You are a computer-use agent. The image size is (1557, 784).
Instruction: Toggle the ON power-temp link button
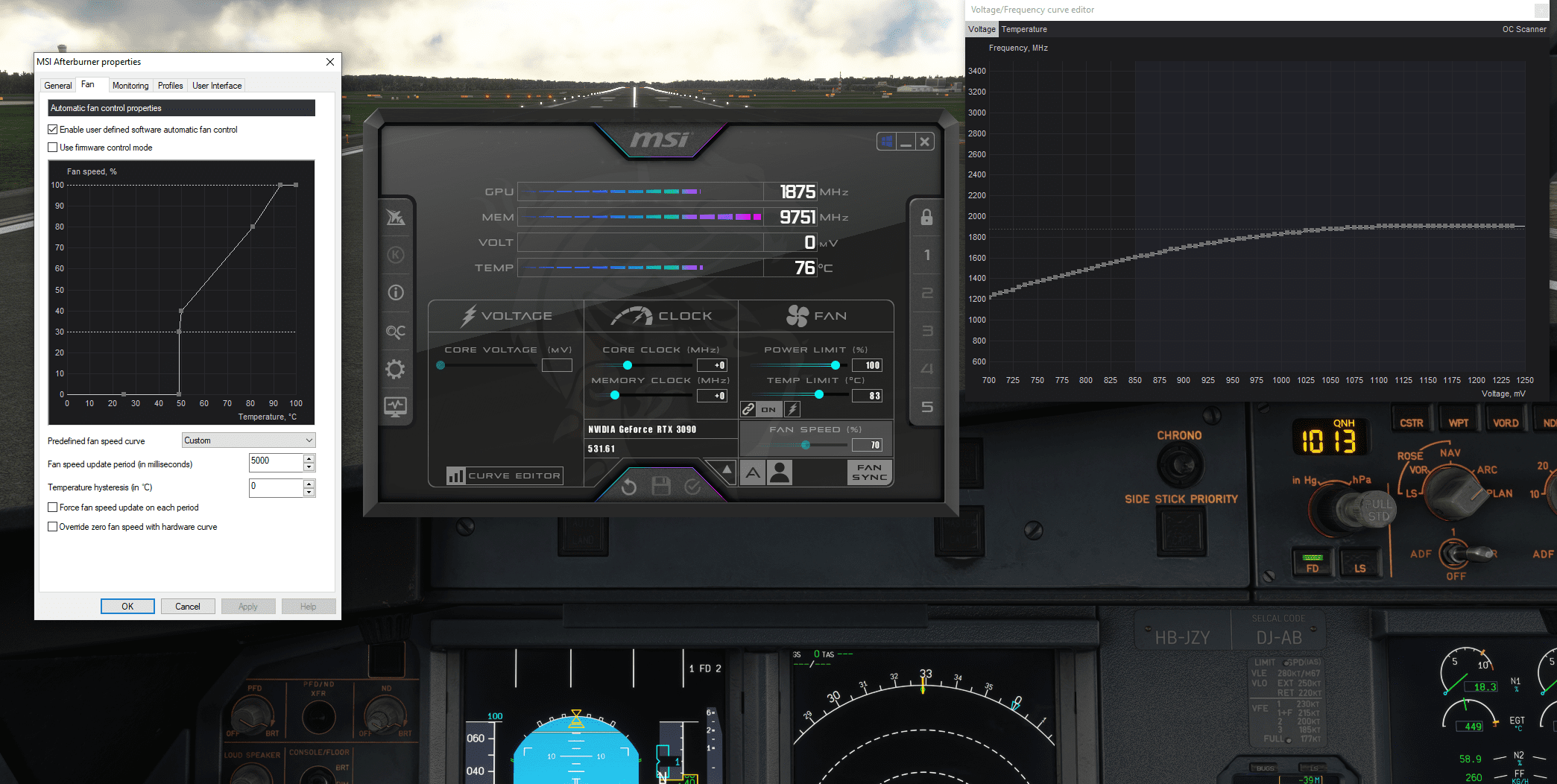pyautogui.click(x=768, y=409)
